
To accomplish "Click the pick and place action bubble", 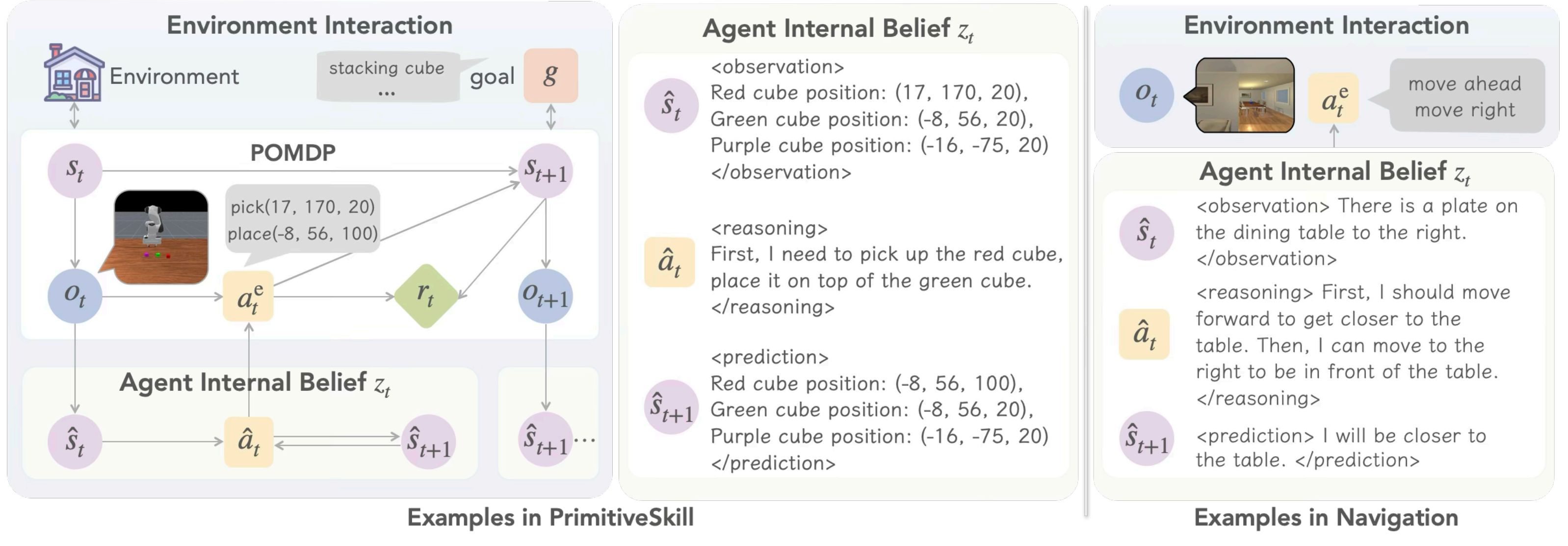I will 303,219.
